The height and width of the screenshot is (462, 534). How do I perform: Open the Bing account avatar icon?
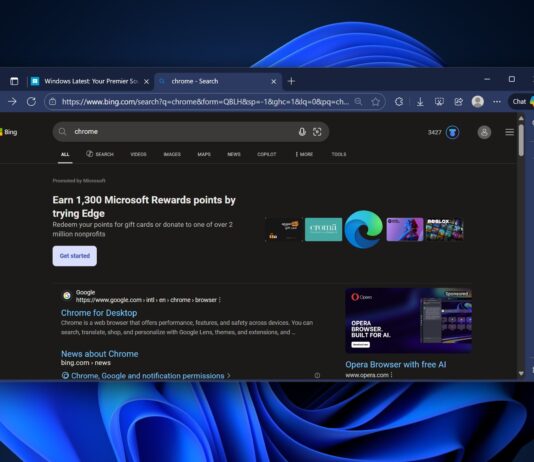click(484, 132)
